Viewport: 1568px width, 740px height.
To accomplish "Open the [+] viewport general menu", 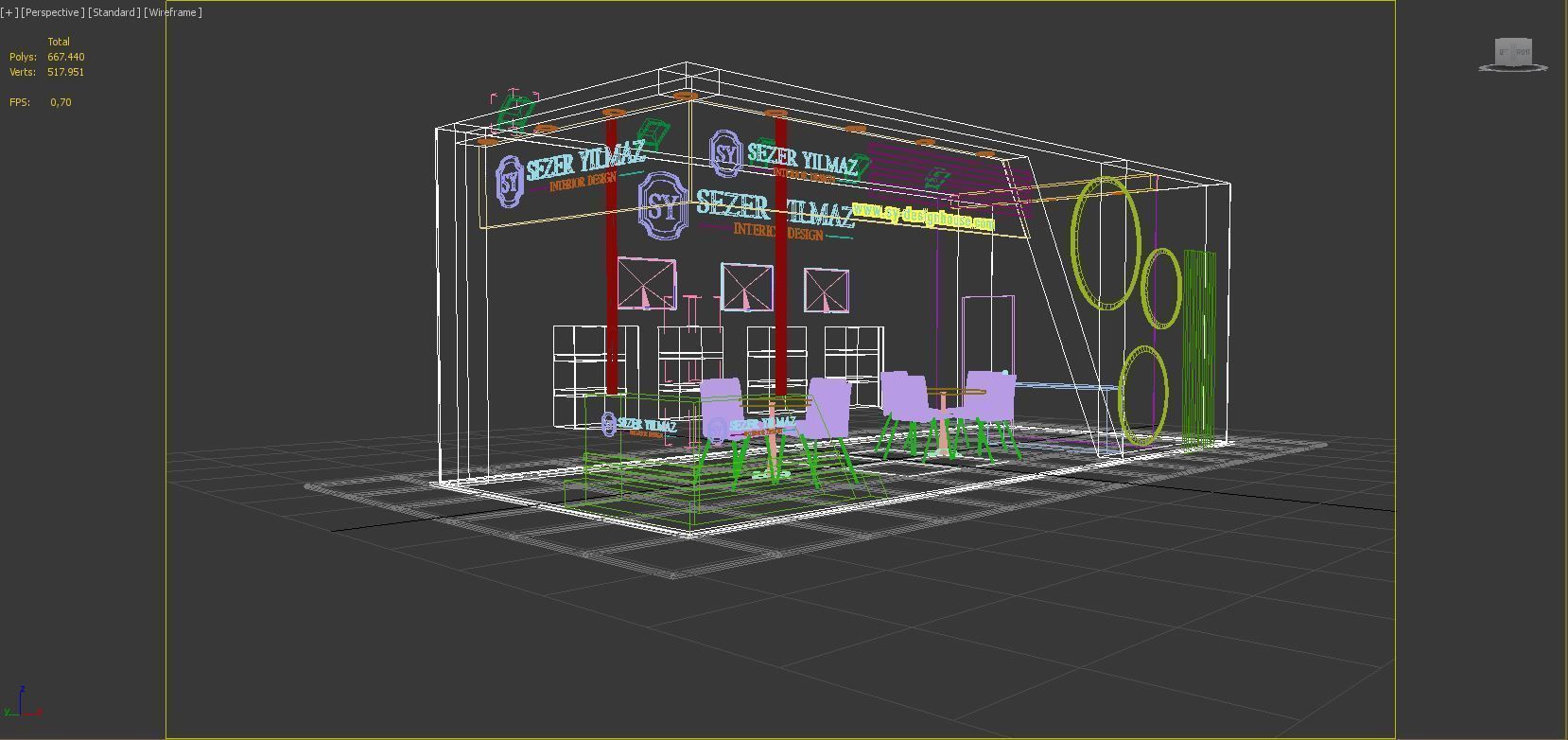I will point(9,12).
